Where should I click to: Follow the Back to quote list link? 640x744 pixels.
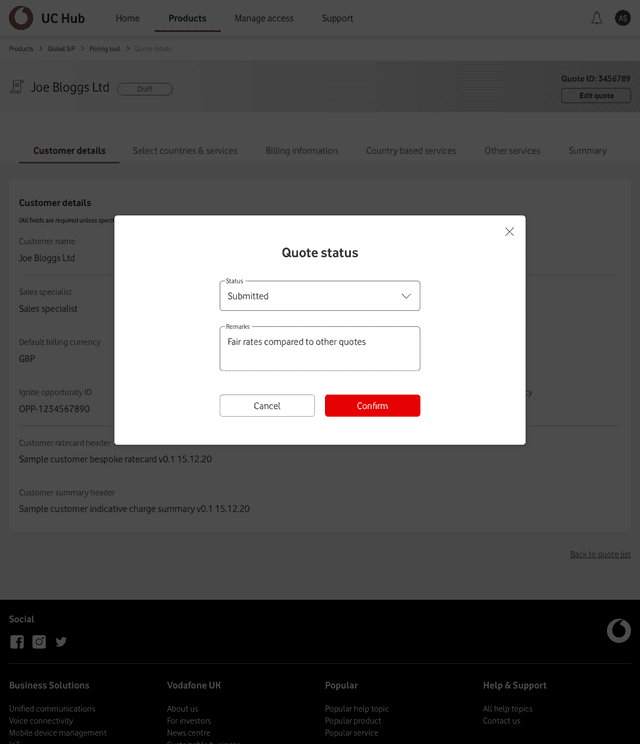click(x=600, y=554)
